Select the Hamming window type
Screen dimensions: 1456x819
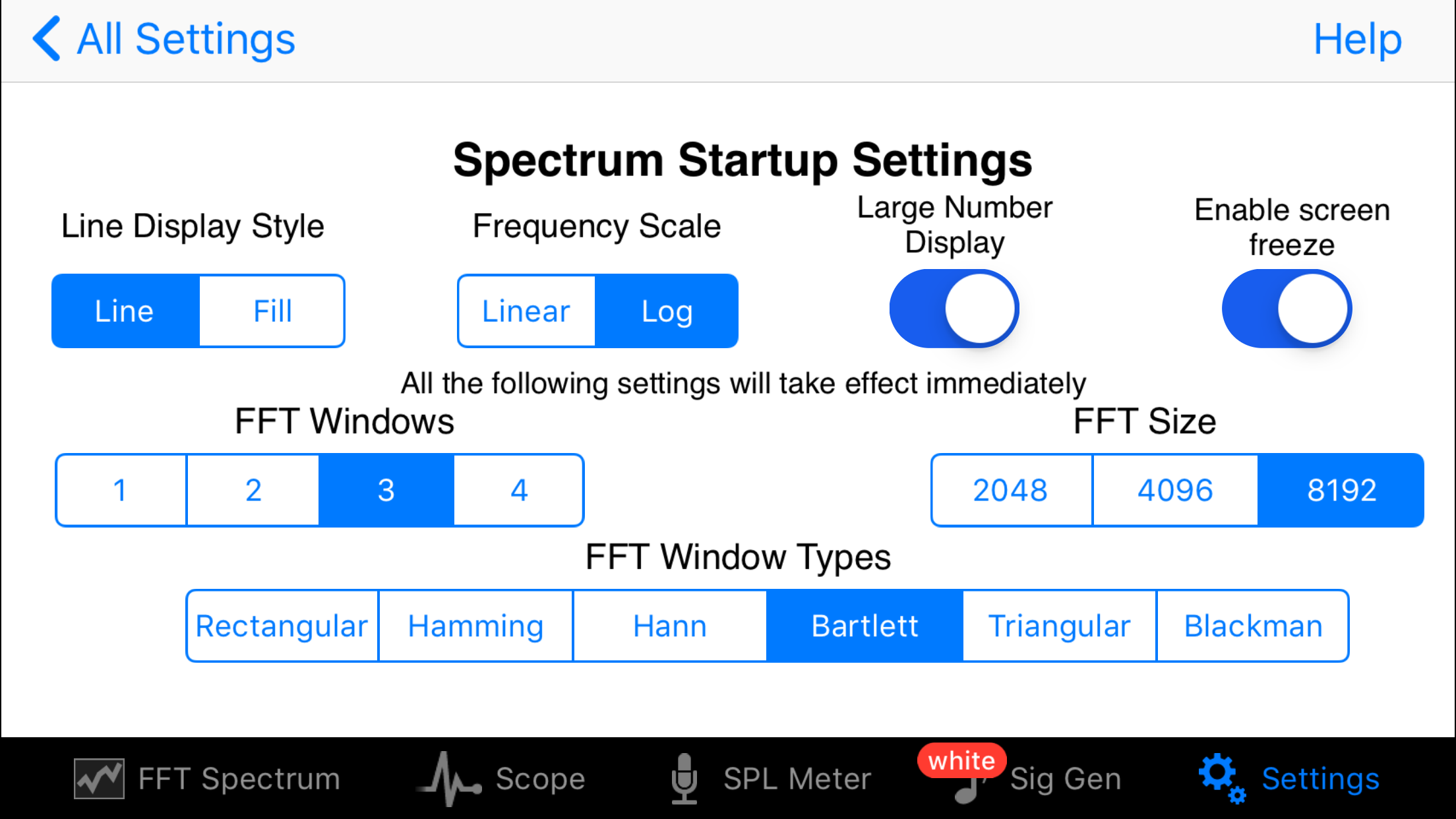(x=475, y=626)
